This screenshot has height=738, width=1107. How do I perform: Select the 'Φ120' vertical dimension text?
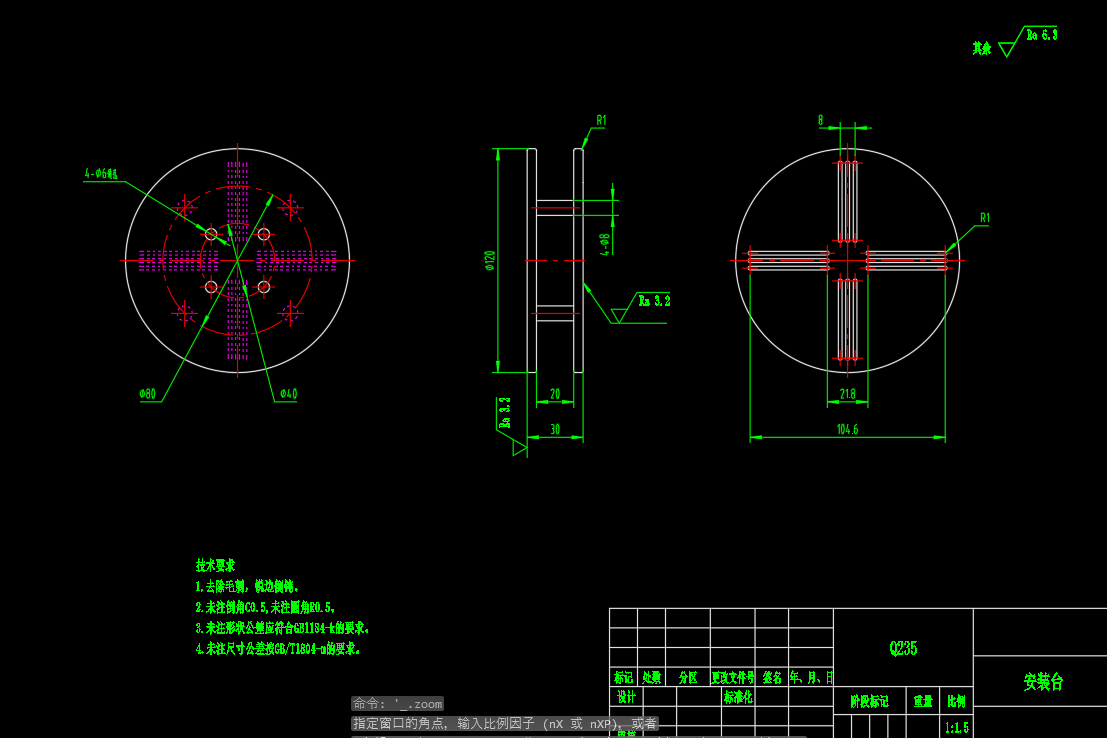(x=490, y=261)
